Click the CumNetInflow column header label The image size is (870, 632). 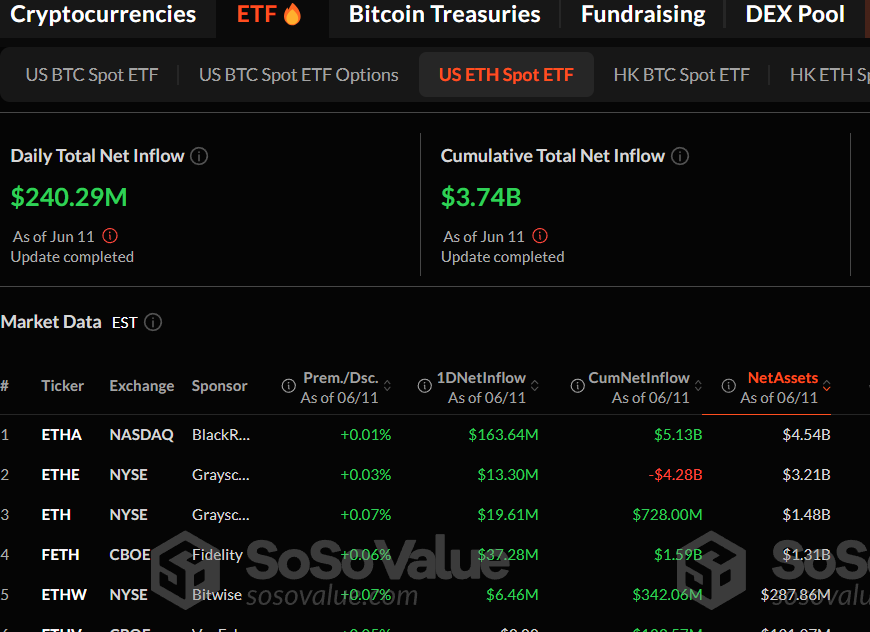tap(639, 378)
